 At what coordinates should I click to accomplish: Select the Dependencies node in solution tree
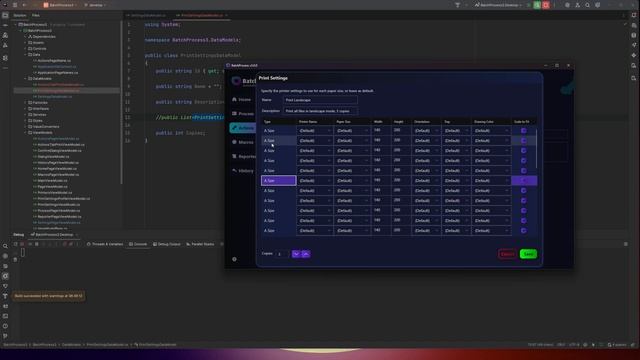(42, 36)
